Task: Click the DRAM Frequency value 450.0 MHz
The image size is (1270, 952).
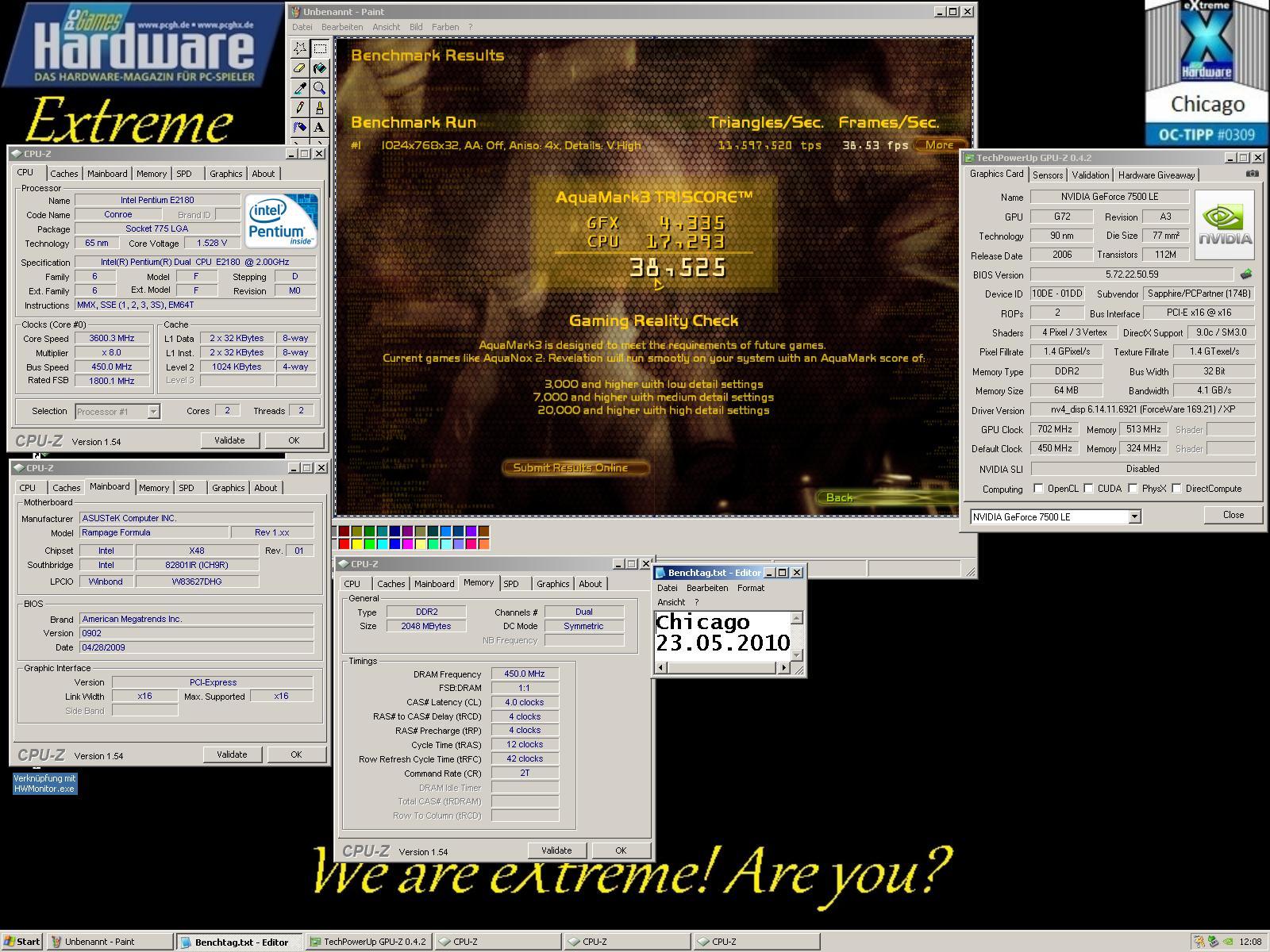Action: pos(525,674)
